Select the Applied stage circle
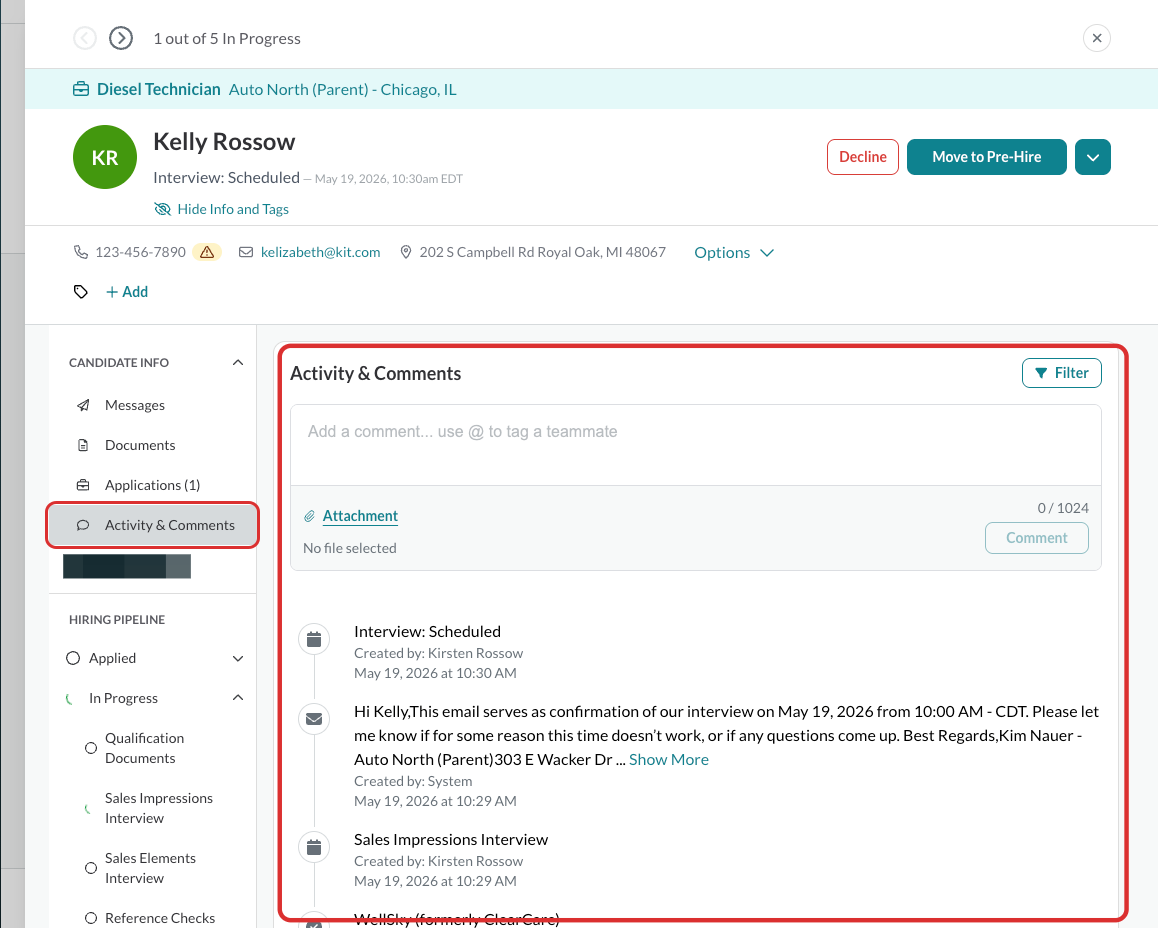The image size is (1158, 928). (72, 658)
